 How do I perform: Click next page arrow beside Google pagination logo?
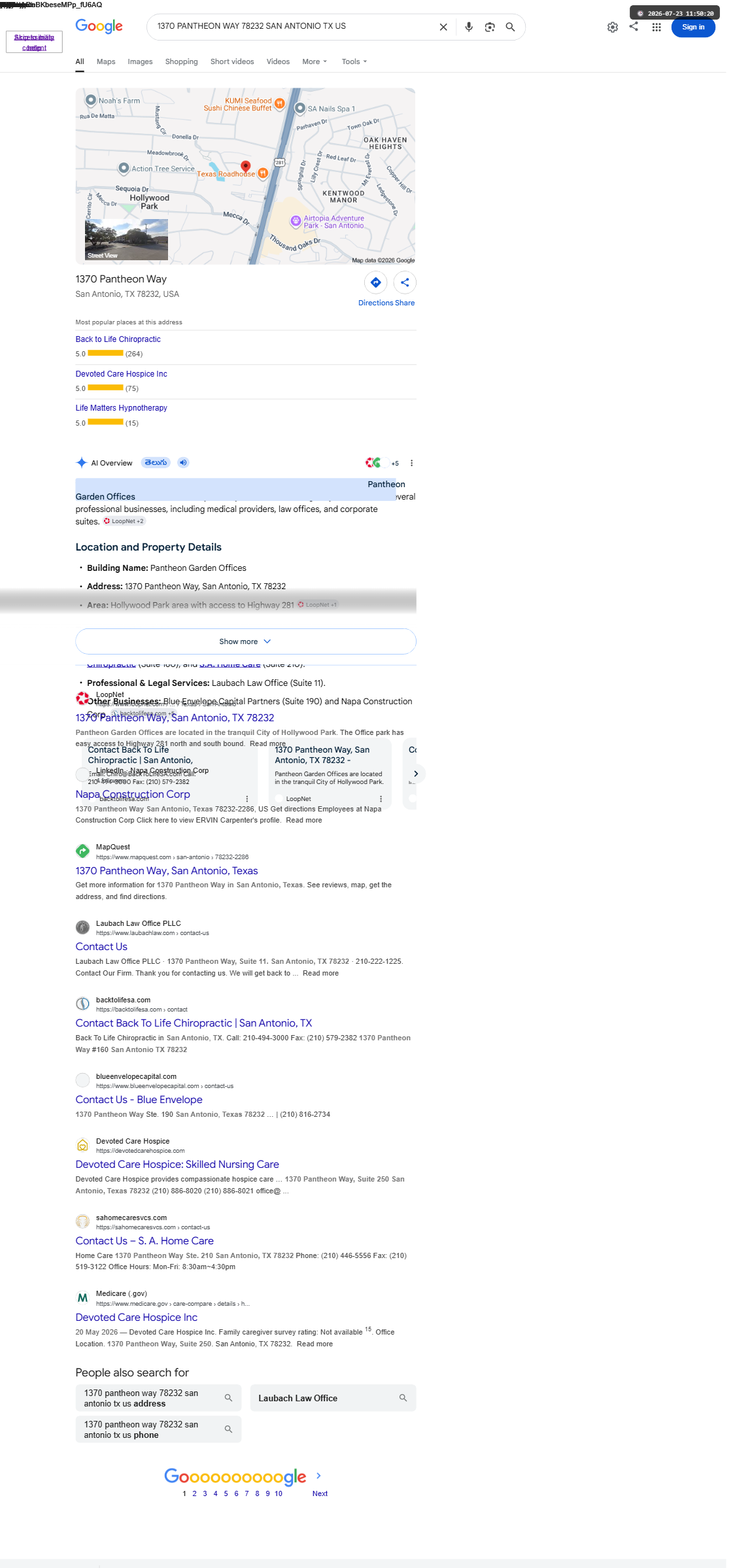pos(318,1475)
